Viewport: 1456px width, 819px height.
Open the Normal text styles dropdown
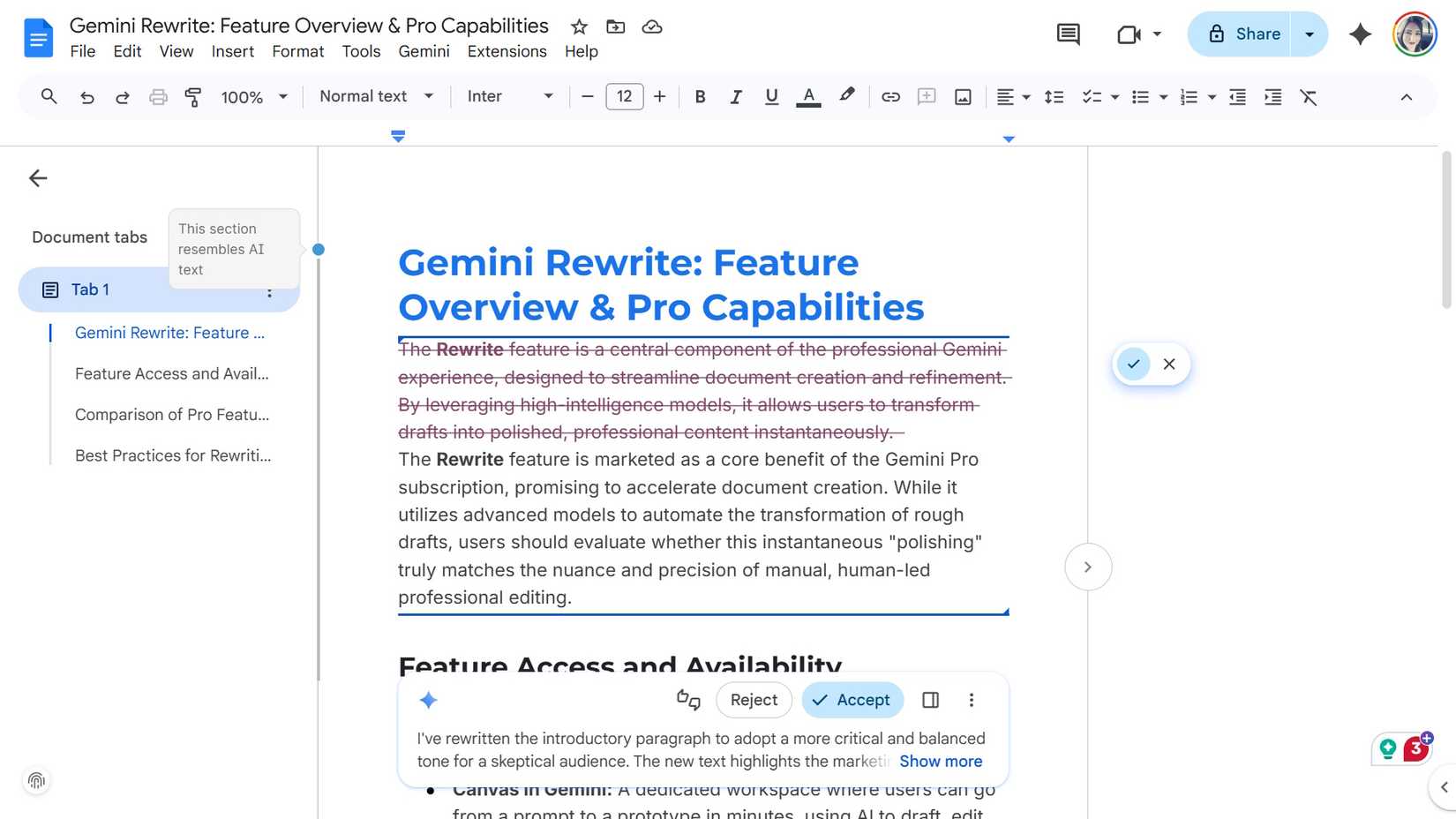(375, 97)
